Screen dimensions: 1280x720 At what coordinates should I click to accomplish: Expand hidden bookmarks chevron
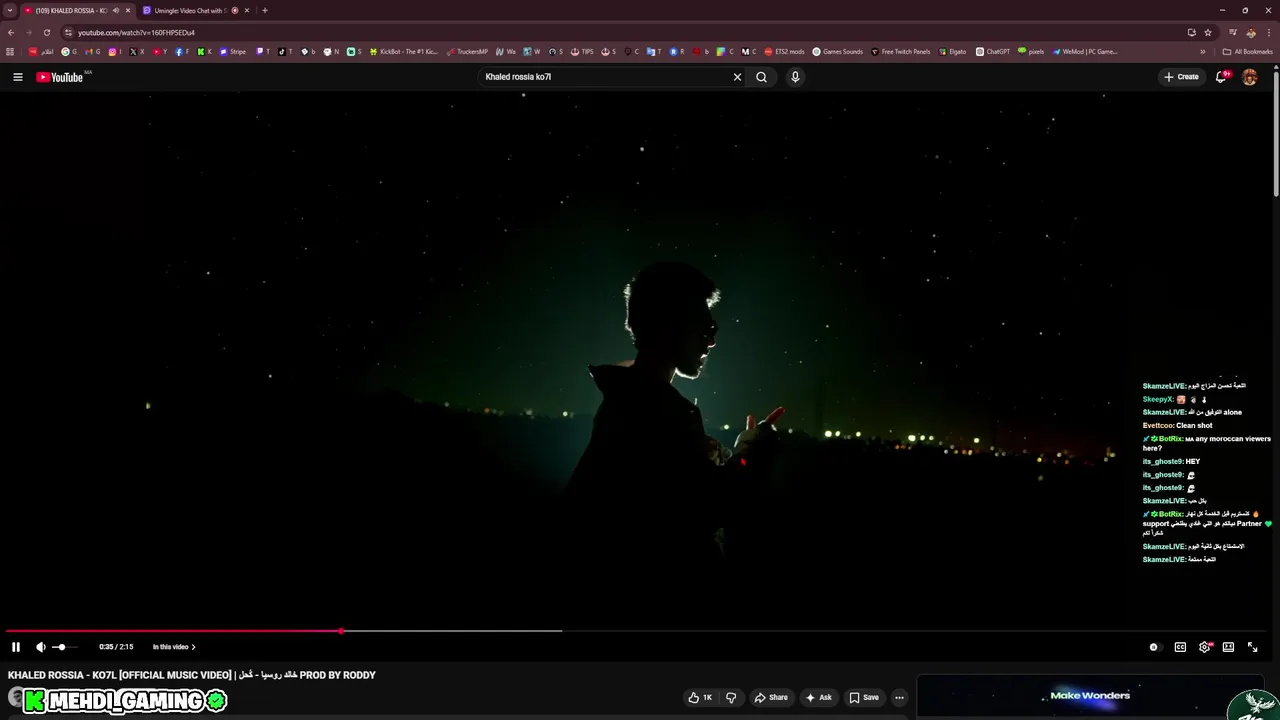1203,52
